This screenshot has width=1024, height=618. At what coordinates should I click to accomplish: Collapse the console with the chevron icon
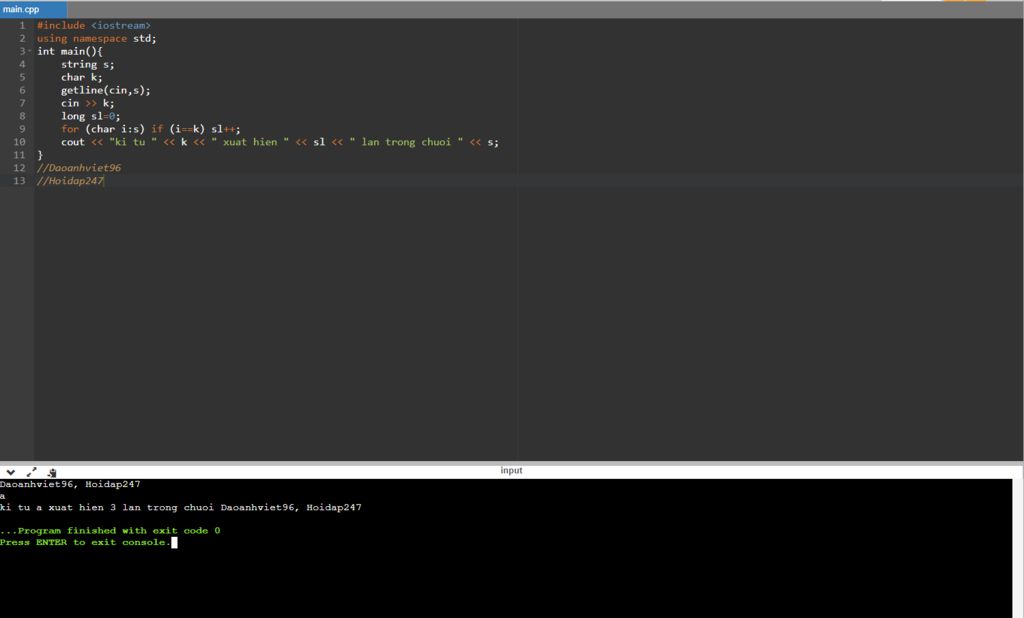10,472
